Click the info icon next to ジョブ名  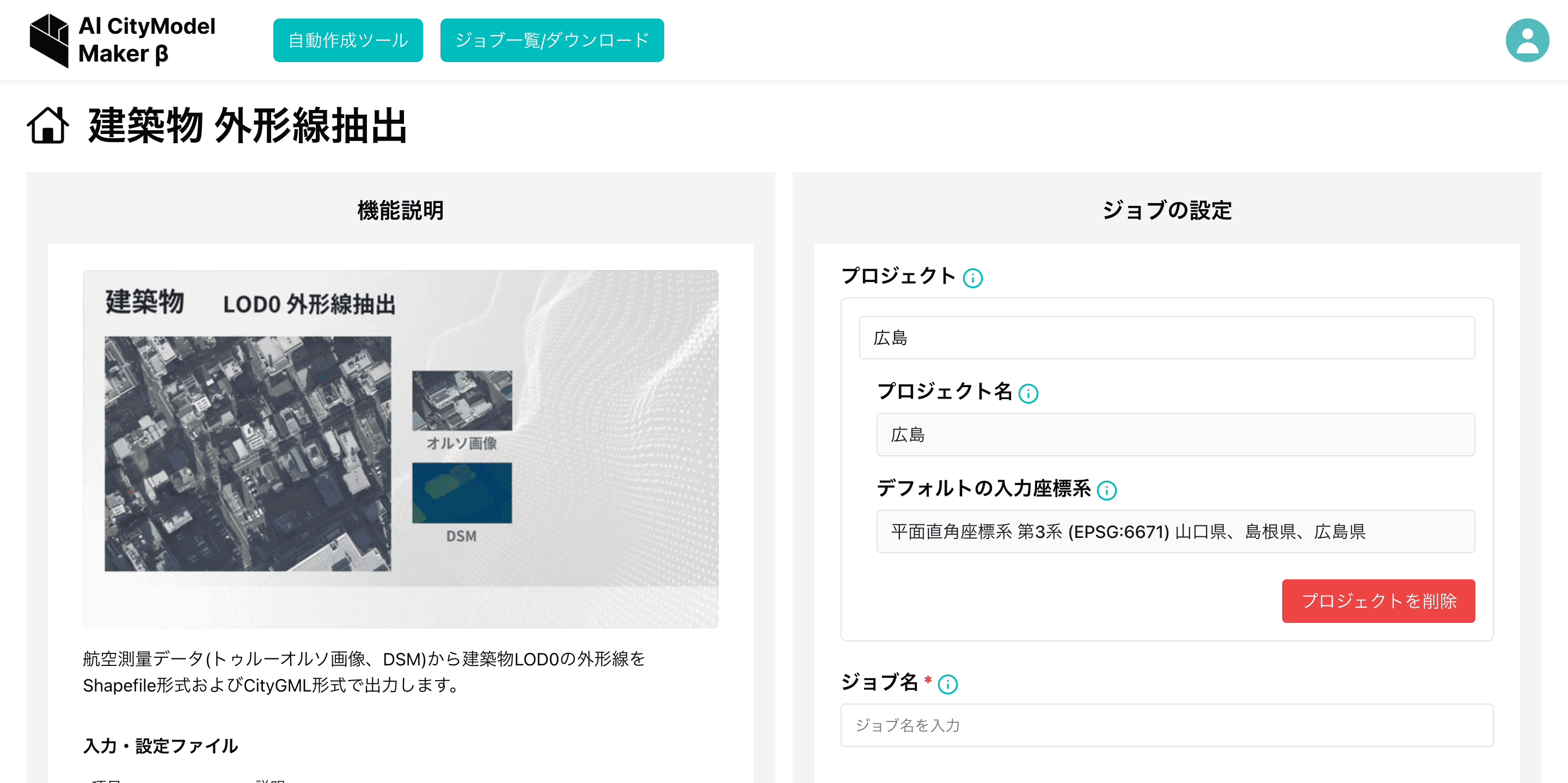947,684
